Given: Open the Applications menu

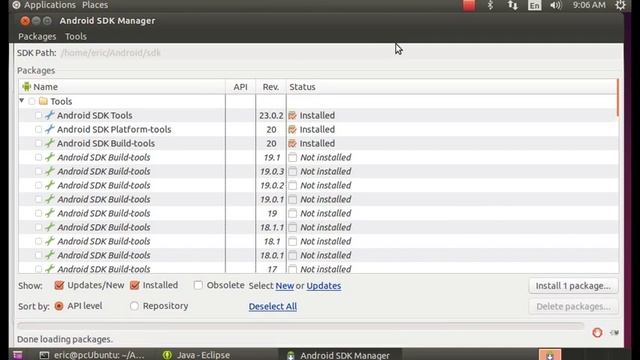Looking at the screenshot, I should pyautogui.click(x=50, y=5).
